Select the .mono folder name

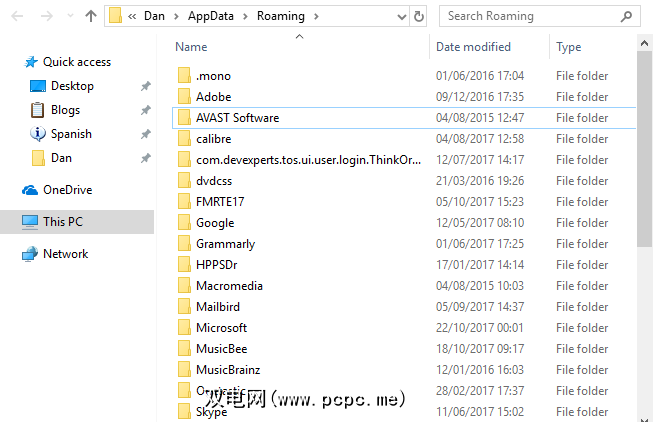click(213, 76)
